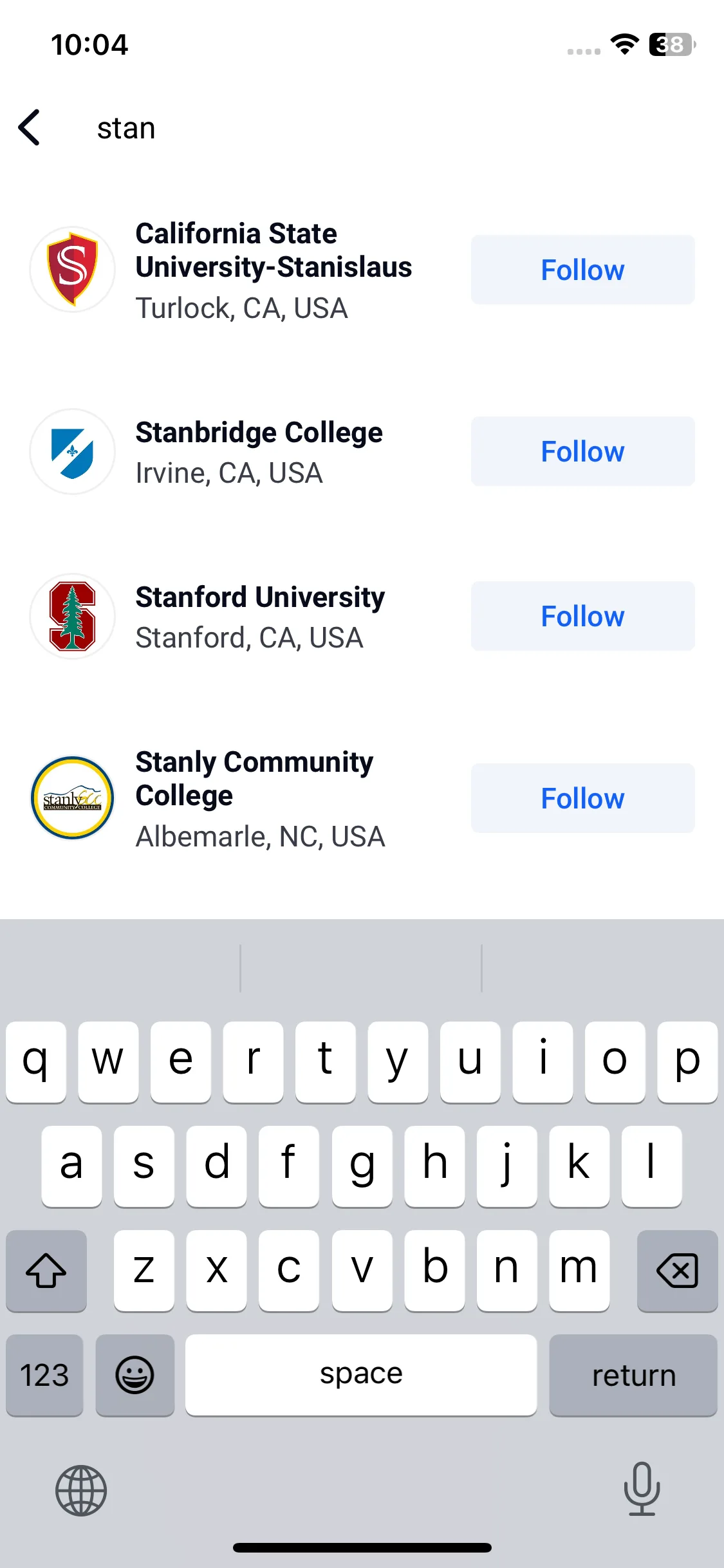Tap the Stanly Community College logo

click(x=73, y=798)
